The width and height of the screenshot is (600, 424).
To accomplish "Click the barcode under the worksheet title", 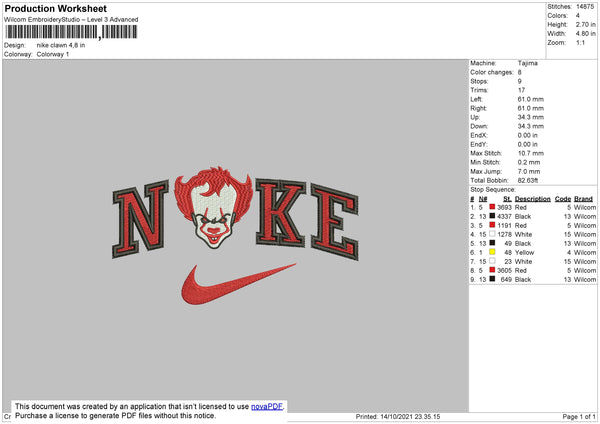I will 71,32.
